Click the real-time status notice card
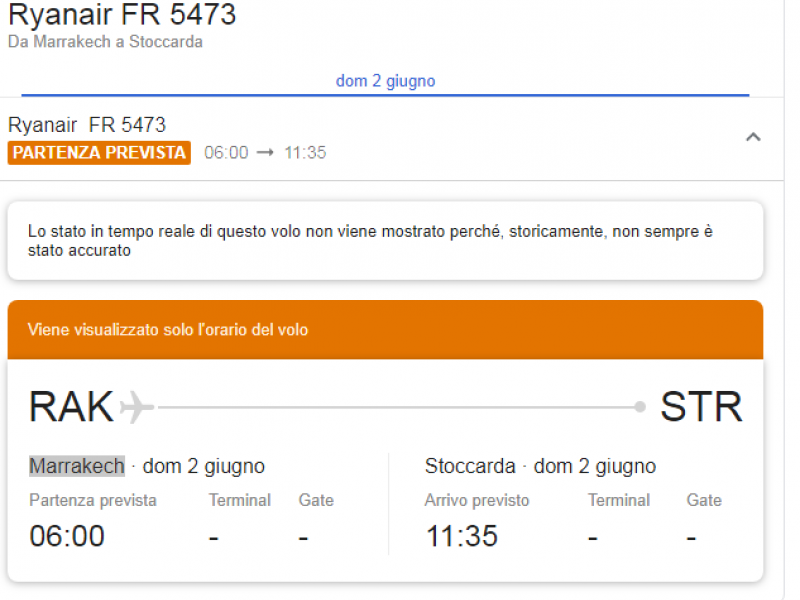 tap(385, 241)
